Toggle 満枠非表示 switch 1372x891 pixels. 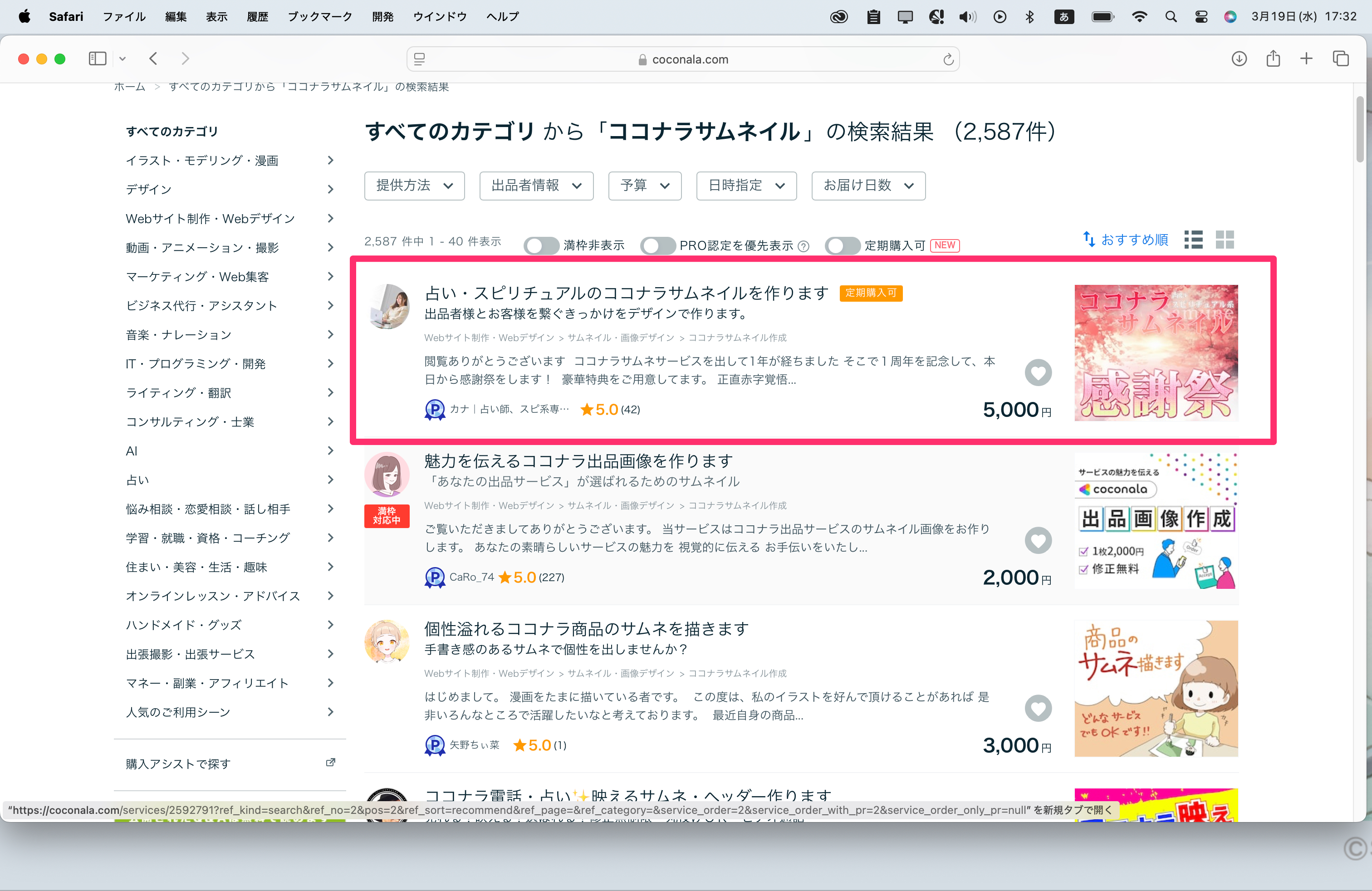[x=541, y=246]
